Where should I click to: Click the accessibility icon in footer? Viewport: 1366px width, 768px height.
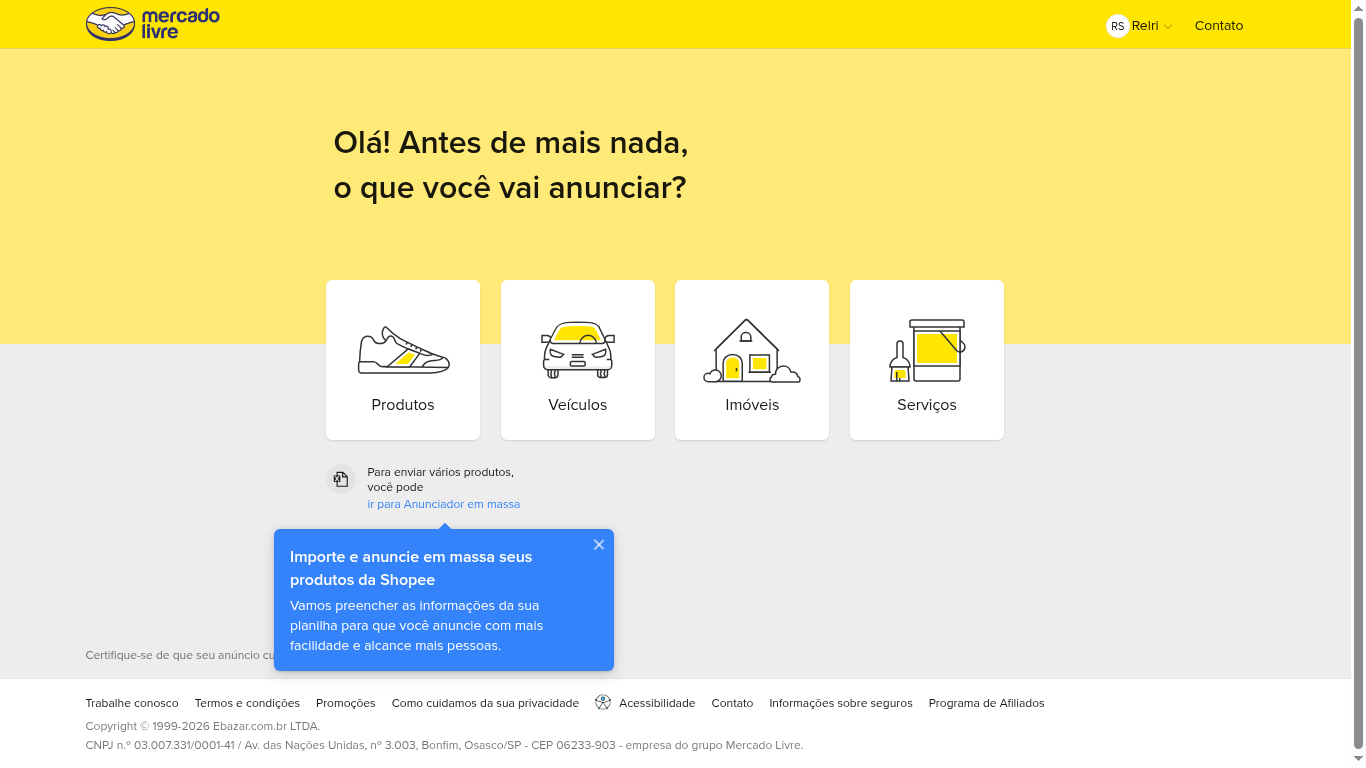602,702
